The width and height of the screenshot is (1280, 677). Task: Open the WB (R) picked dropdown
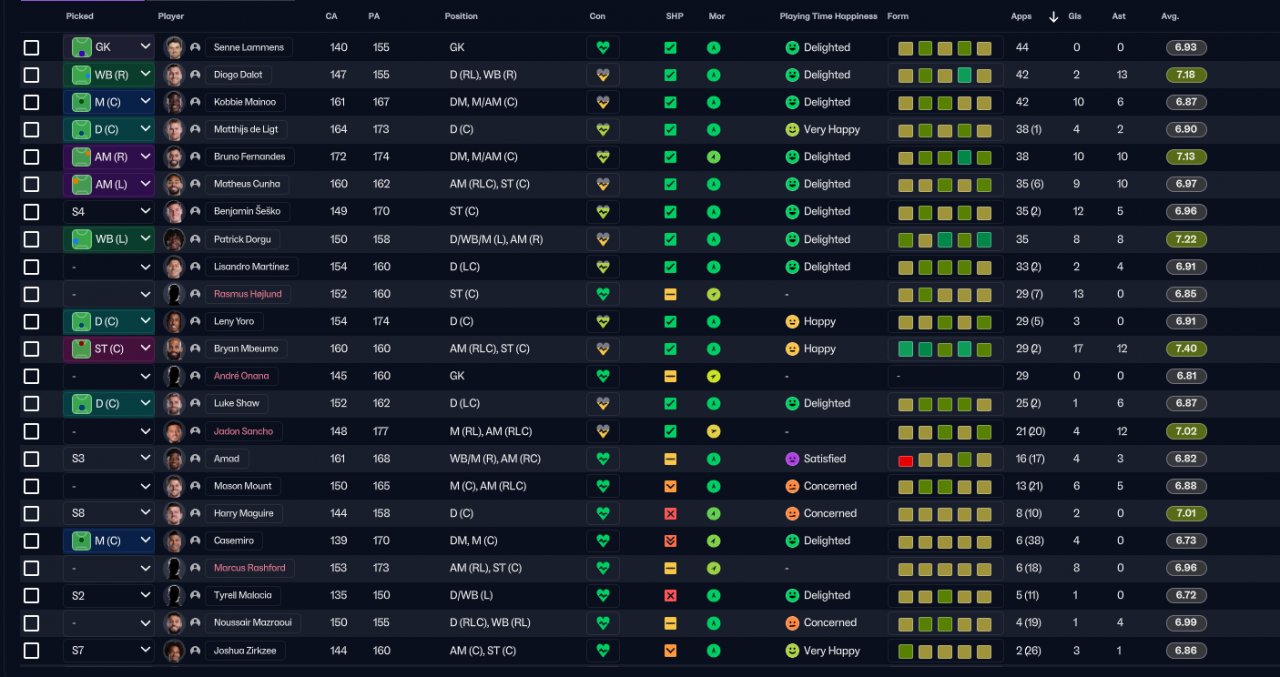(x=109, y=75)
